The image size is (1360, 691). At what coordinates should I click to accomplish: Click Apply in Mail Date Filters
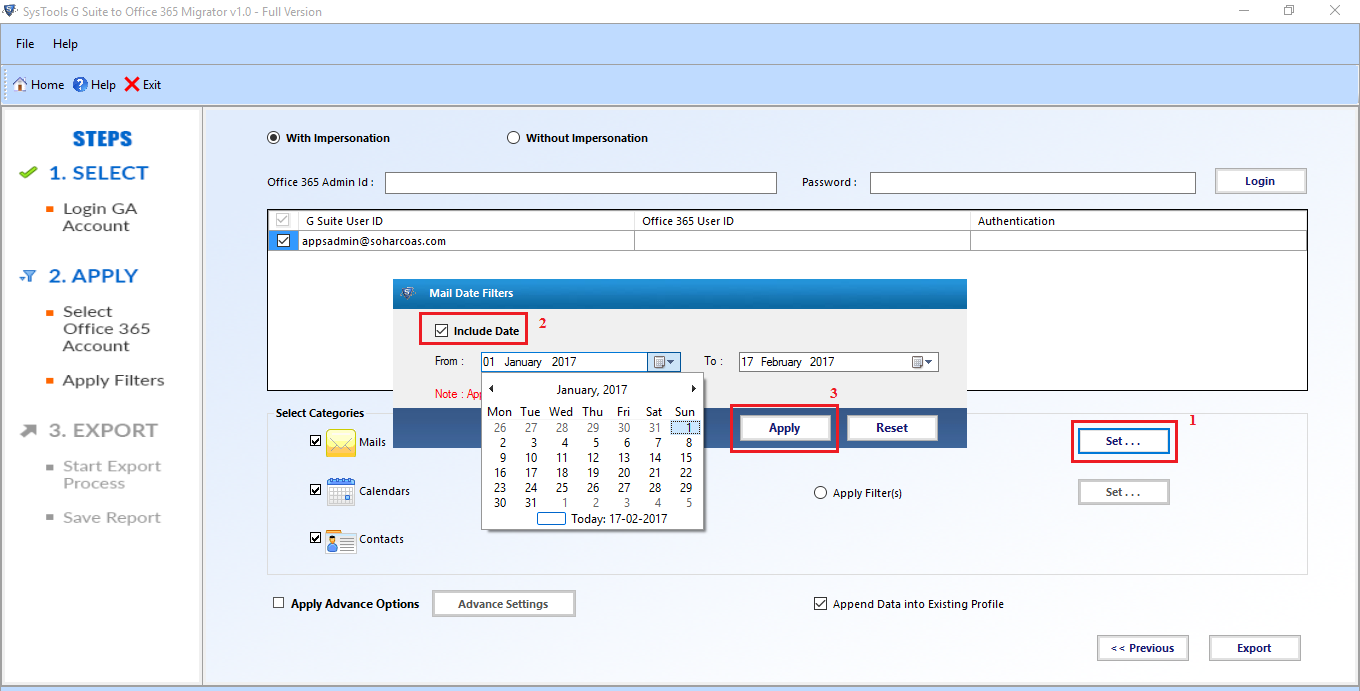(785, 428)
